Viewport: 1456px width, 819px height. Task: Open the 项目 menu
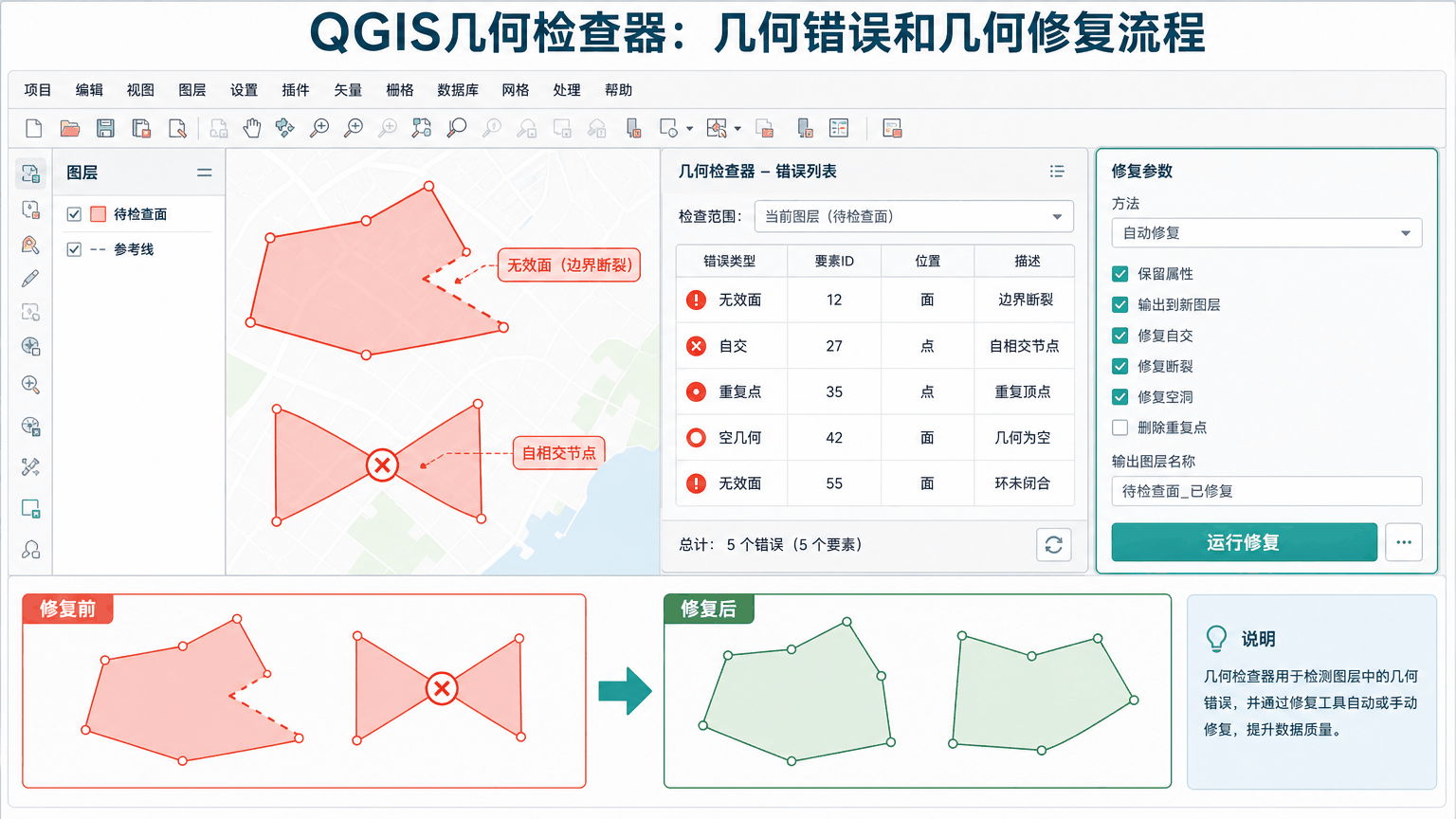[x=38, y=90]
